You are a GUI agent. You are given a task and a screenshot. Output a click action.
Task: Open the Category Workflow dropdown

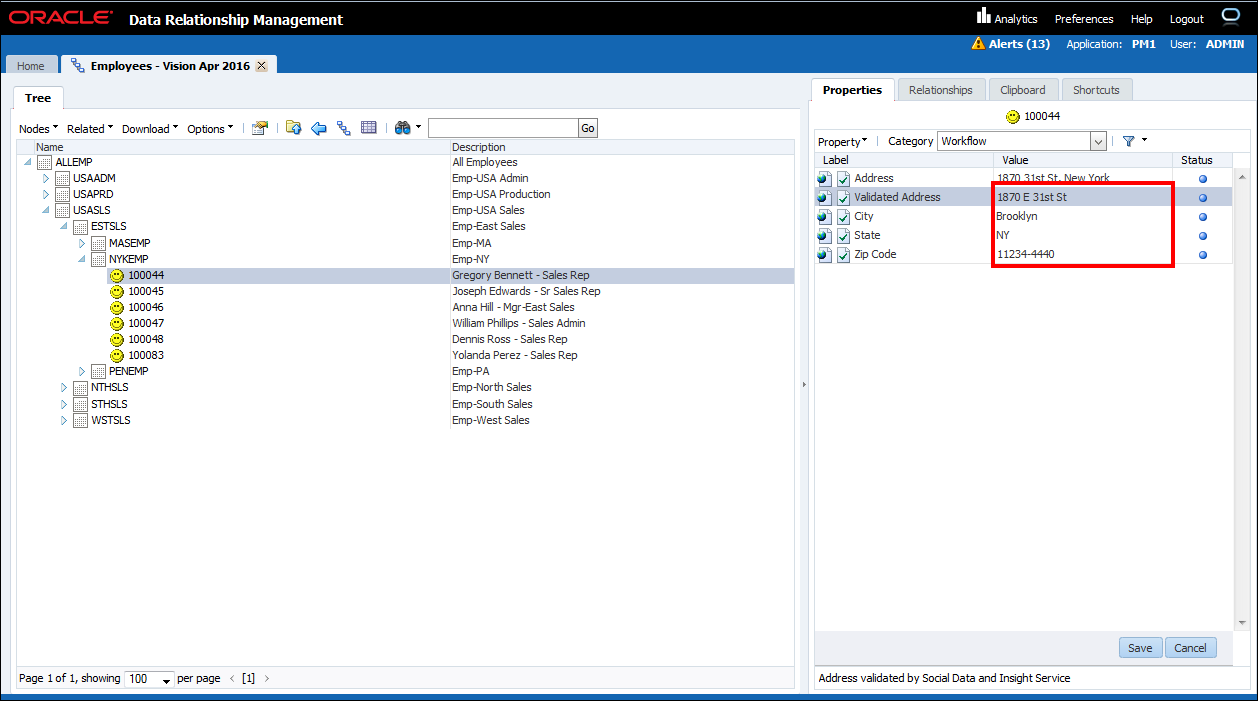pos(1098,141)
